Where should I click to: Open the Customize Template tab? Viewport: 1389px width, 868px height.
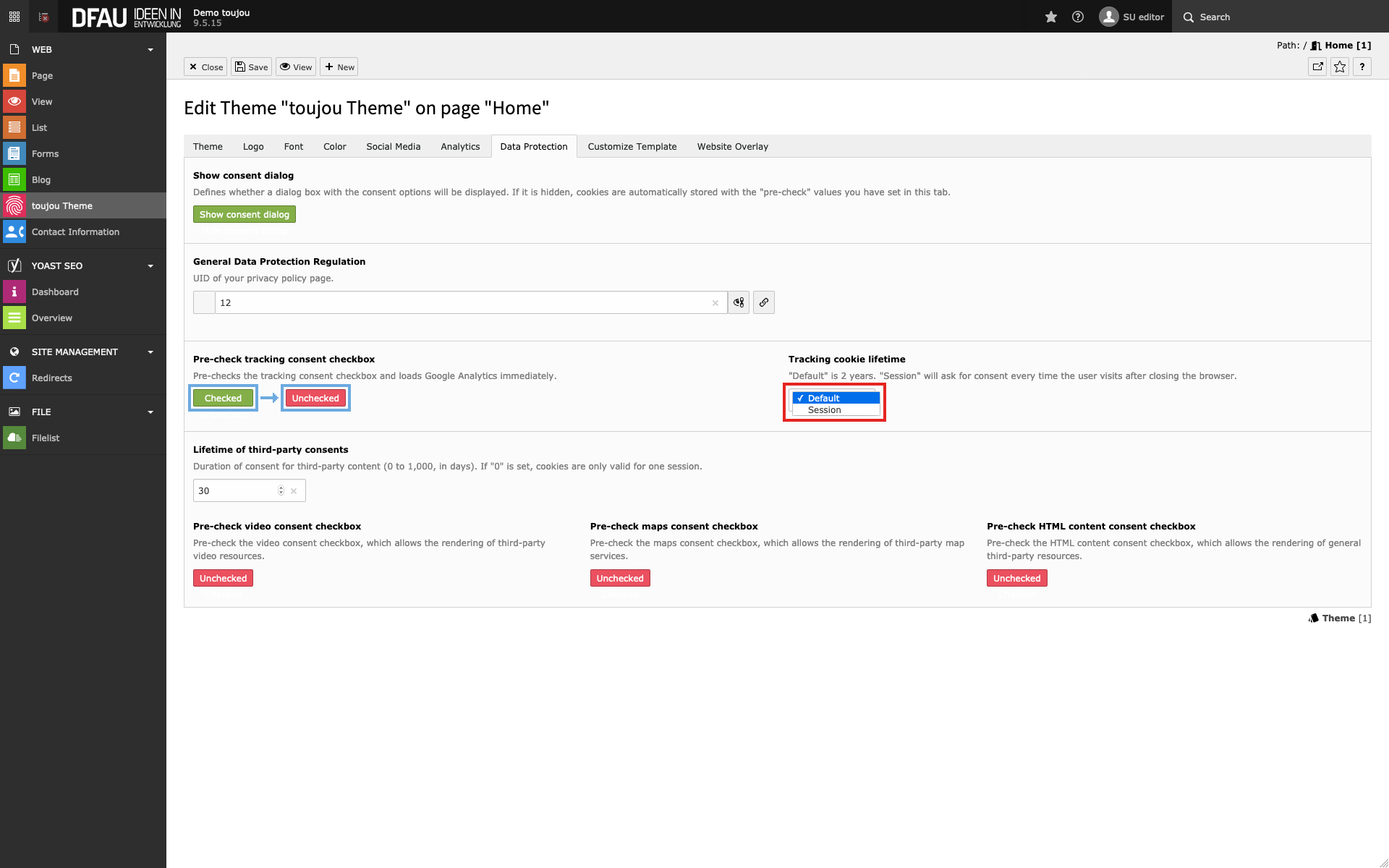coord(632,146)
